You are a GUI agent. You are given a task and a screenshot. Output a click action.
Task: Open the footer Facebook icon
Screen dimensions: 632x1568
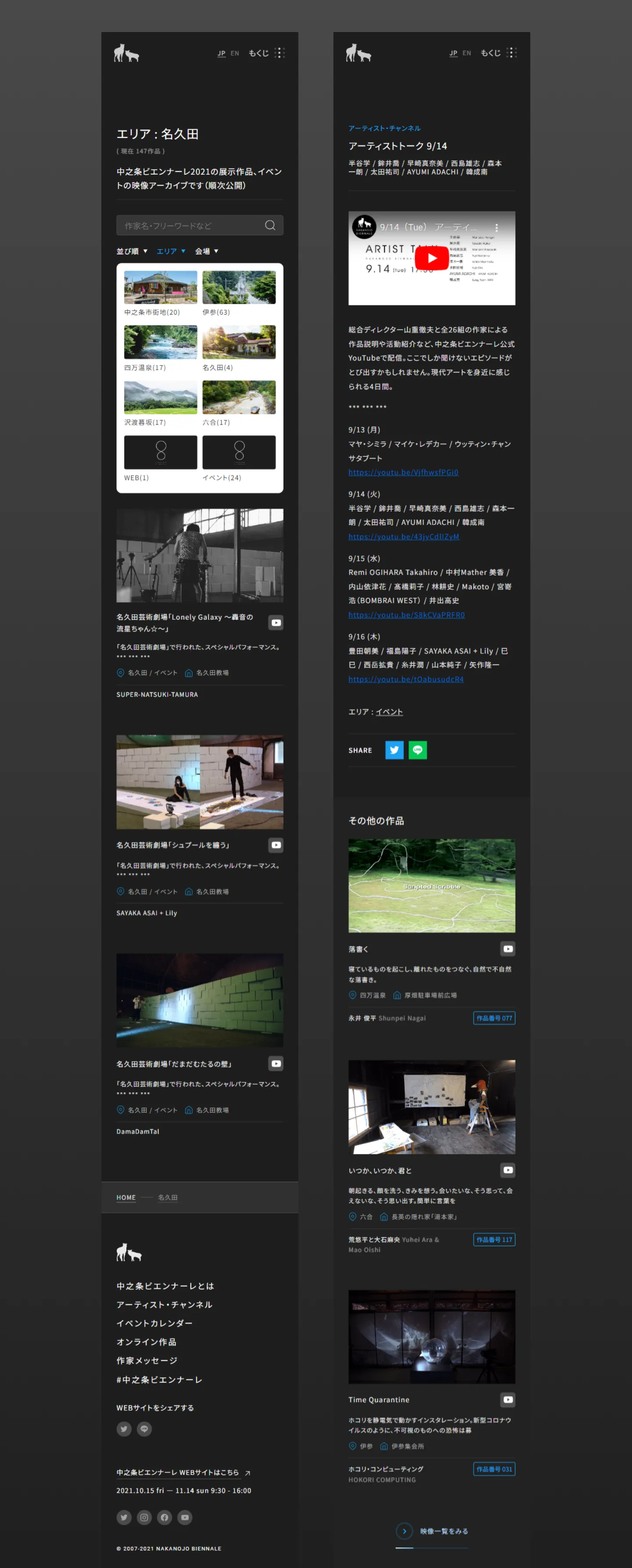(165, 1517)
